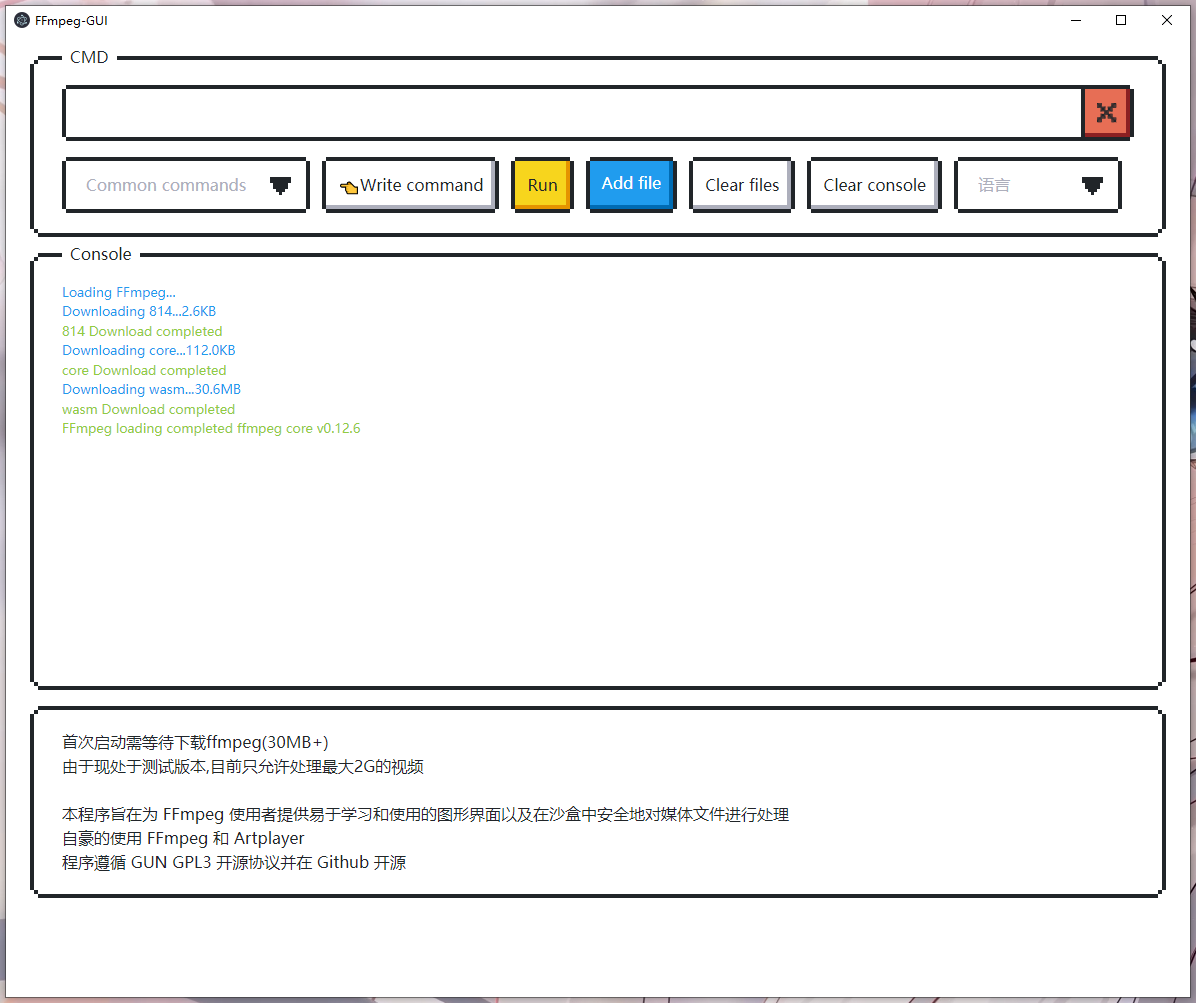Click console line "Loading FFmpeg..."
Image resolution: width=1196 pixels, height=1003 pixels.
coord(118,292)
